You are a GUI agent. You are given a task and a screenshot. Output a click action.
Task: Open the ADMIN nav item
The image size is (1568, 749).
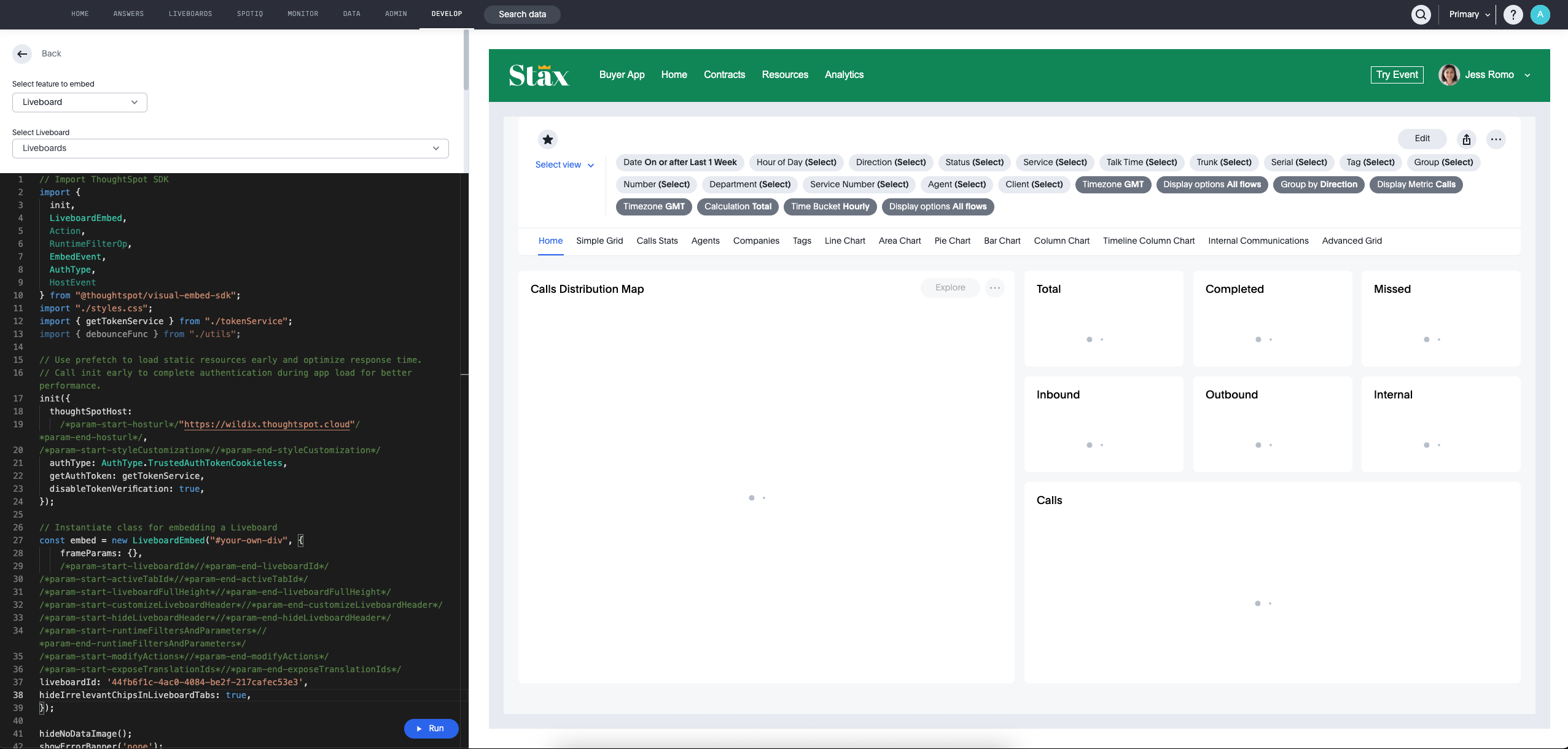(396, 14)
